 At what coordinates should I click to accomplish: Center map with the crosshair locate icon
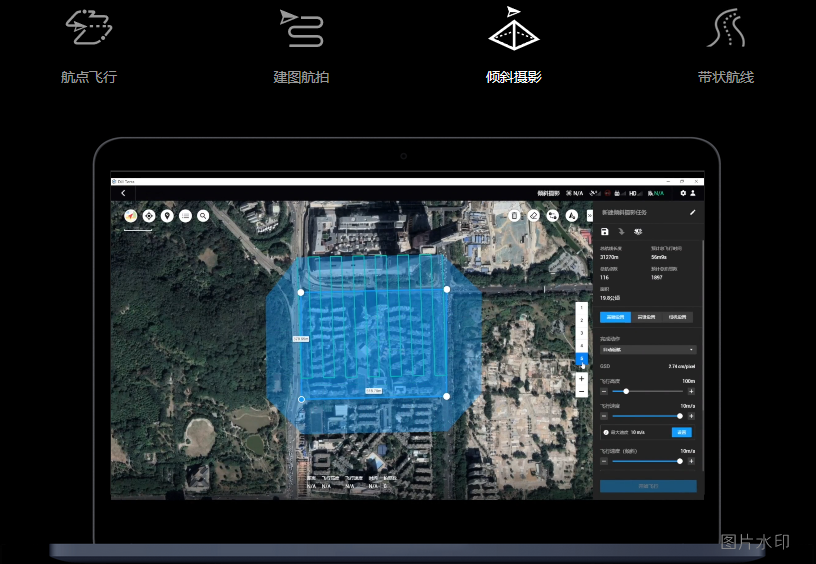149,215
